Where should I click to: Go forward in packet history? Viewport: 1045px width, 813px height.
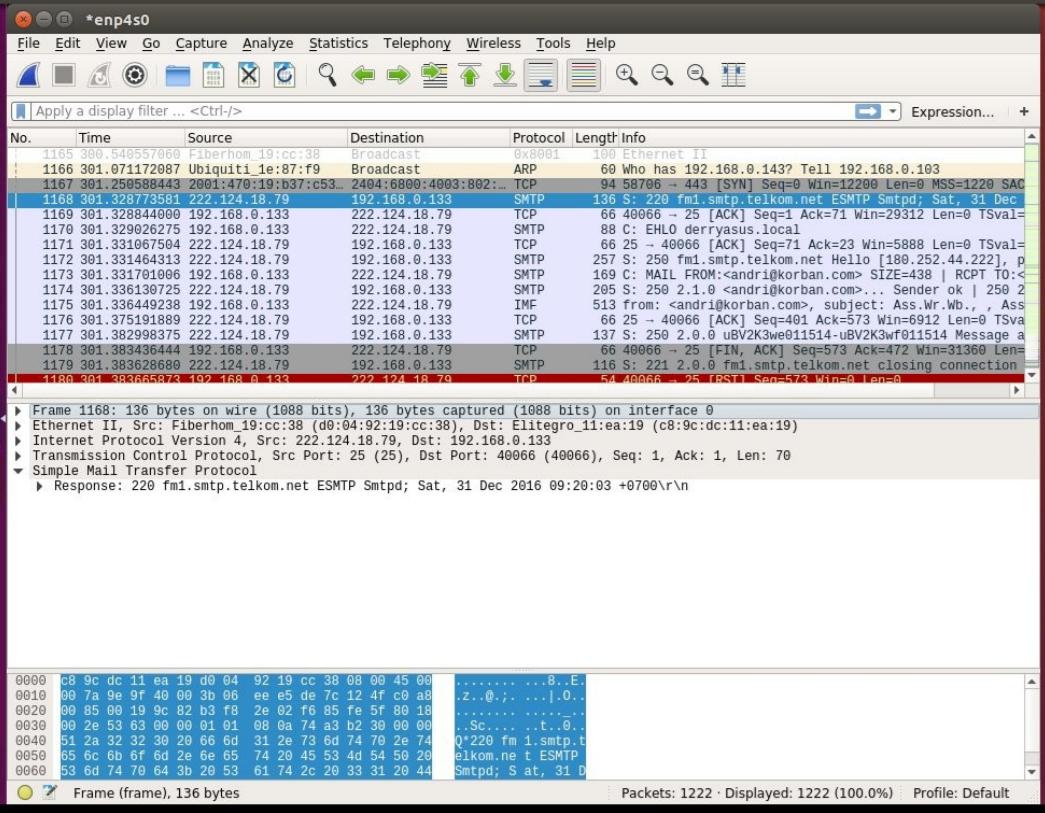point(399,75)
